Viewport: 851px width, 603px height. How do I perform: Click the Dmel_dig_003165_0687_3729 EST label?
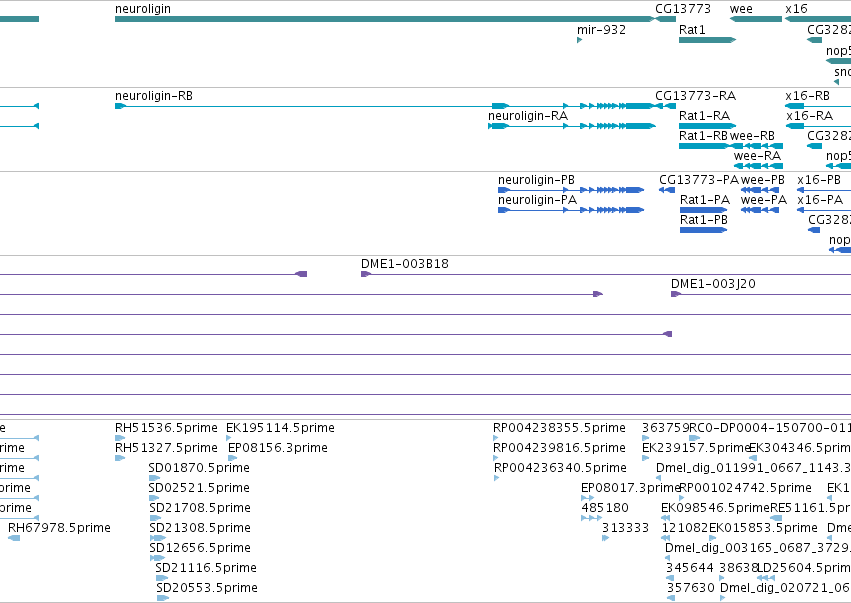(758, 548)
